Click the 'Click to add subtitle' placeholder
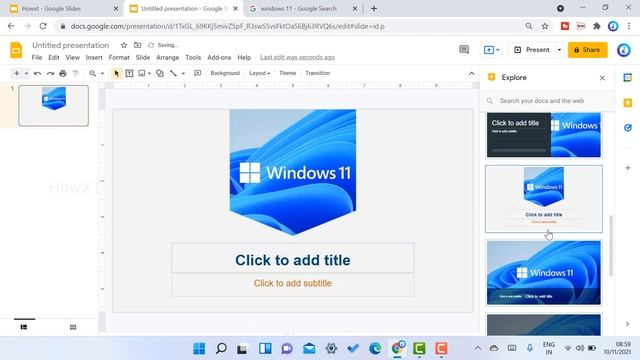This screenshot has height=360, width=640. click(293, 284)
